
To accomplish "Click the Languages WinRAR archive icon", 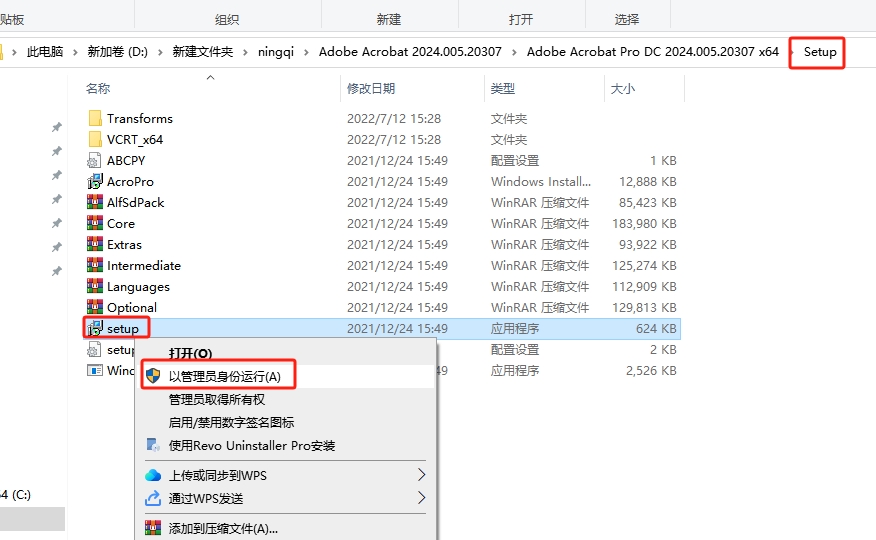I will [95, 286].
